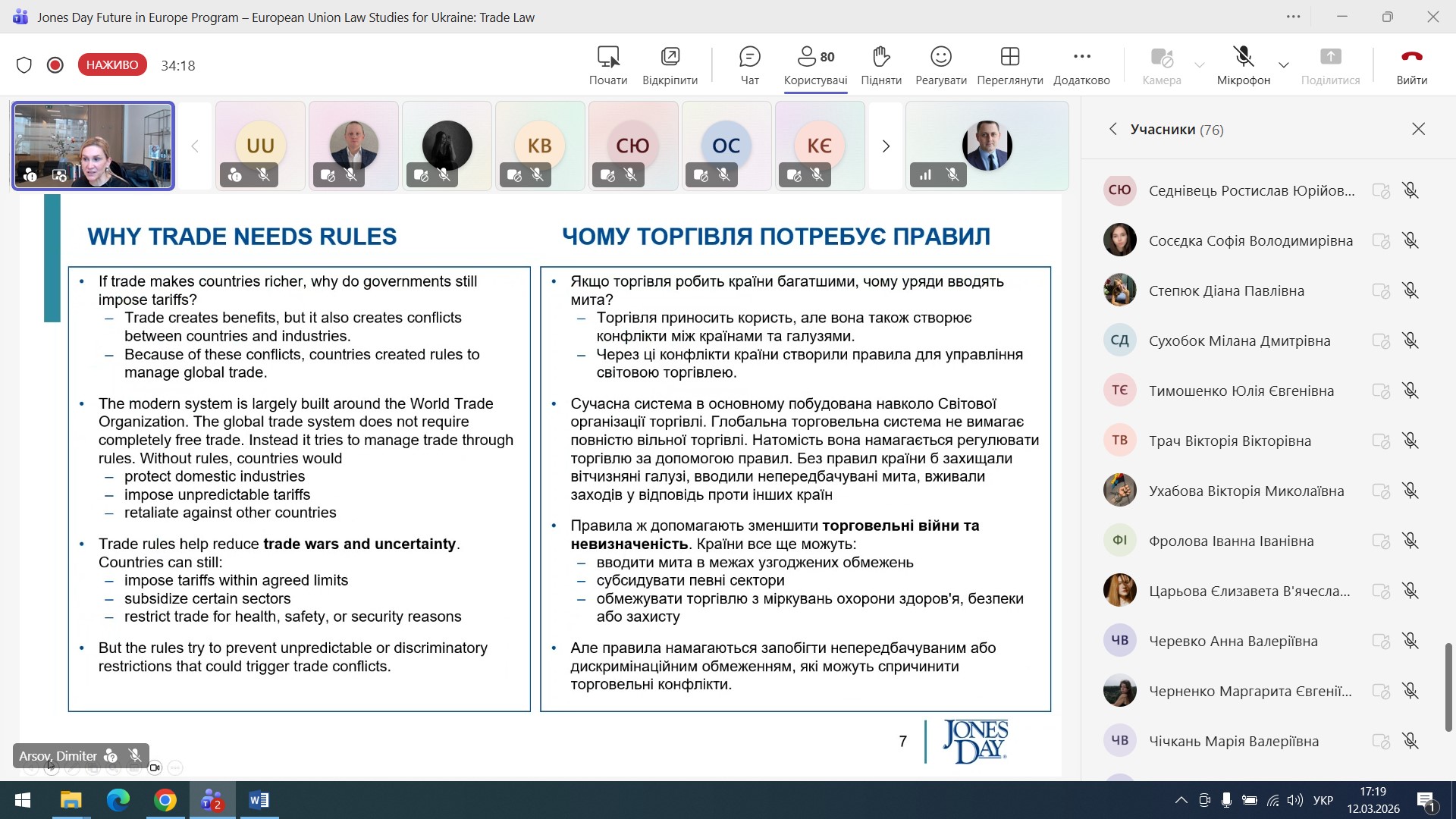
Task: Open the React (Реагувати) emoji icon
Action: pyautogui.click(x=940, y=58)
